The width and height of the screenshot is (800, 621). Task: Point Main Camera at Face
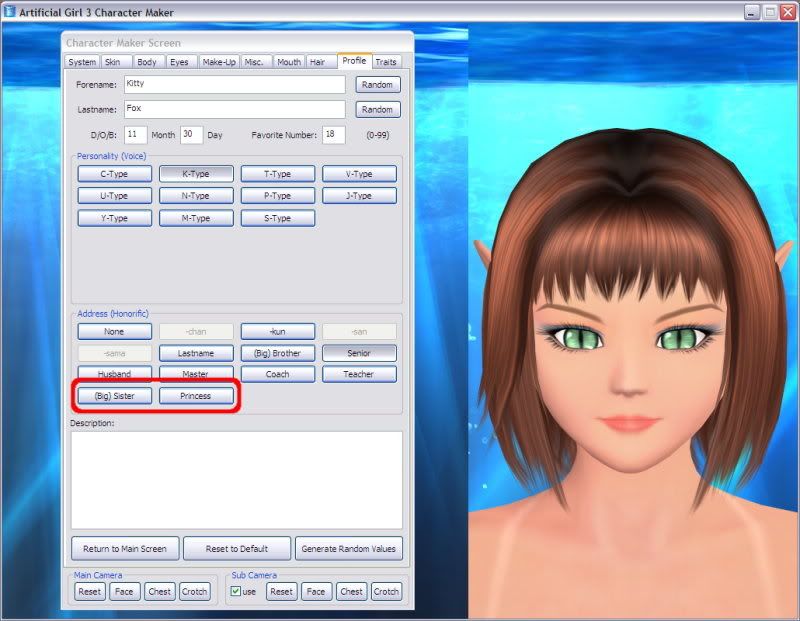(124, 592)
